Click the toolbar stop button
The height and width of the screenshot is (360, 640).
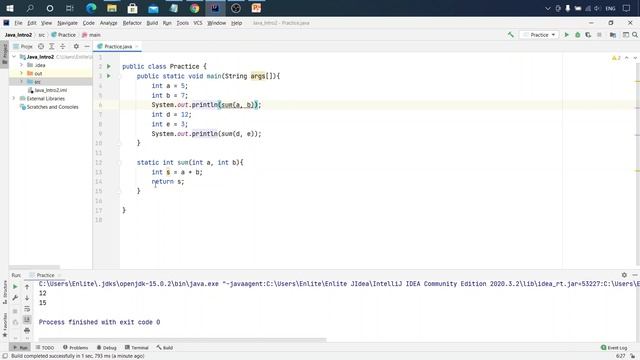click(x=599, y=35)
